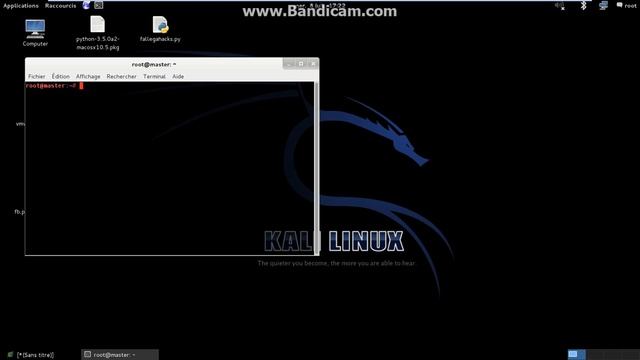Open the Bluetooth tray icon
The height and width of the screenshot is (360, 640).
tap(583, 6)
